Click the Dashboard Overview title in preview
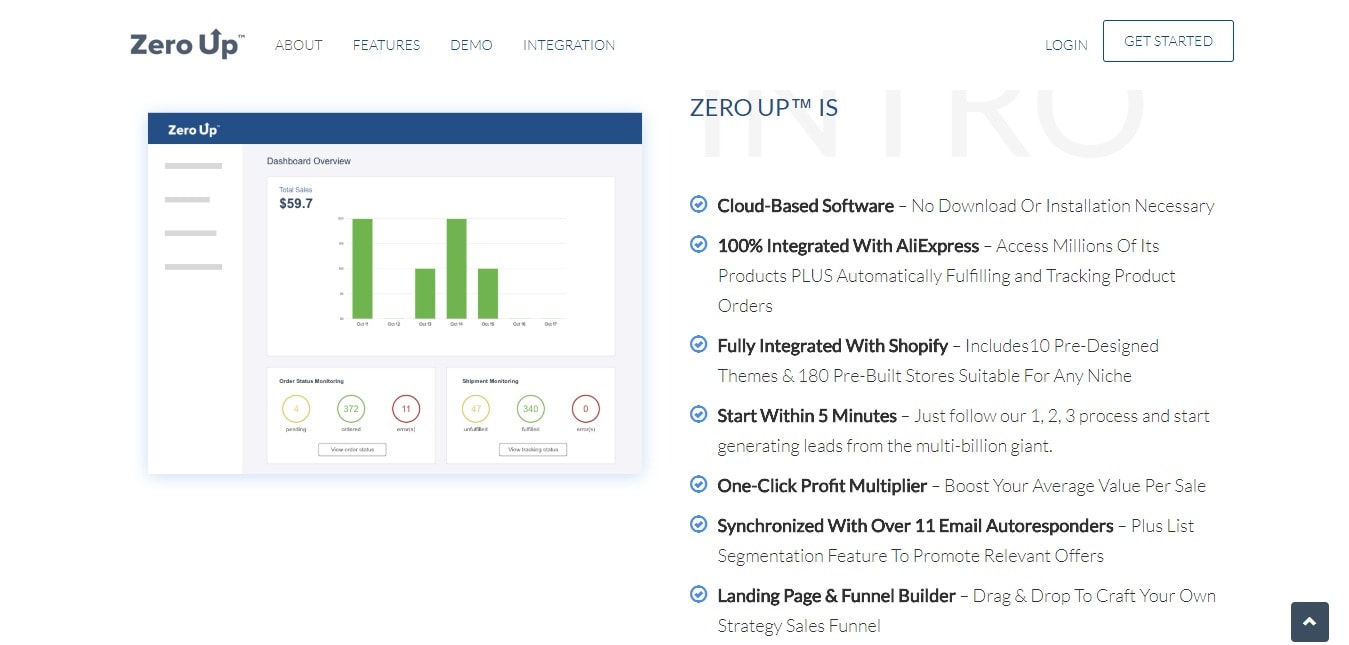Viewport: 1349px width, 645px height. (x=309, y=161)
